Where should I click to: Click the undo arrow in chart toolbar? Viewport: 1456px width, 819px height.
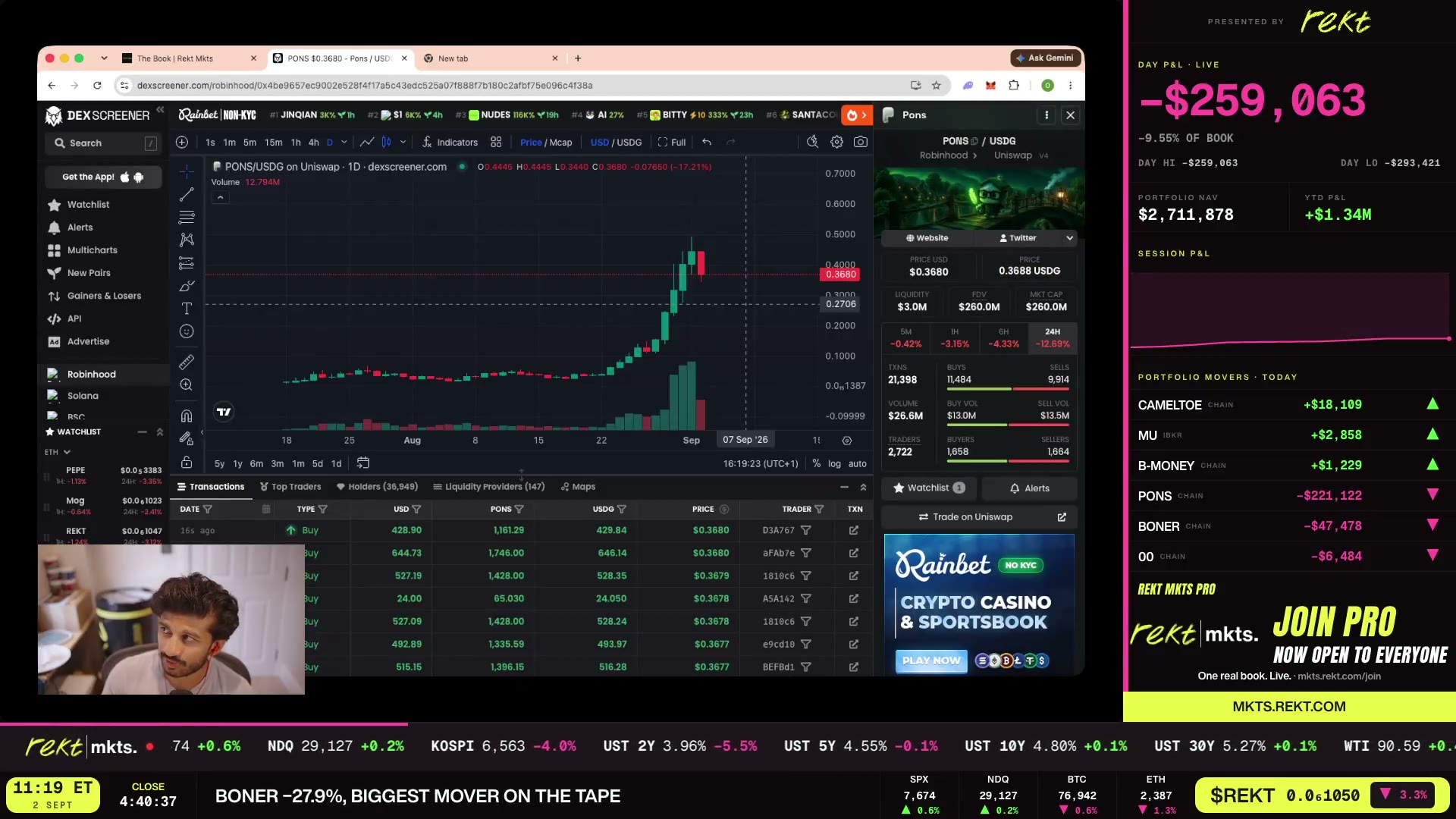707,142
